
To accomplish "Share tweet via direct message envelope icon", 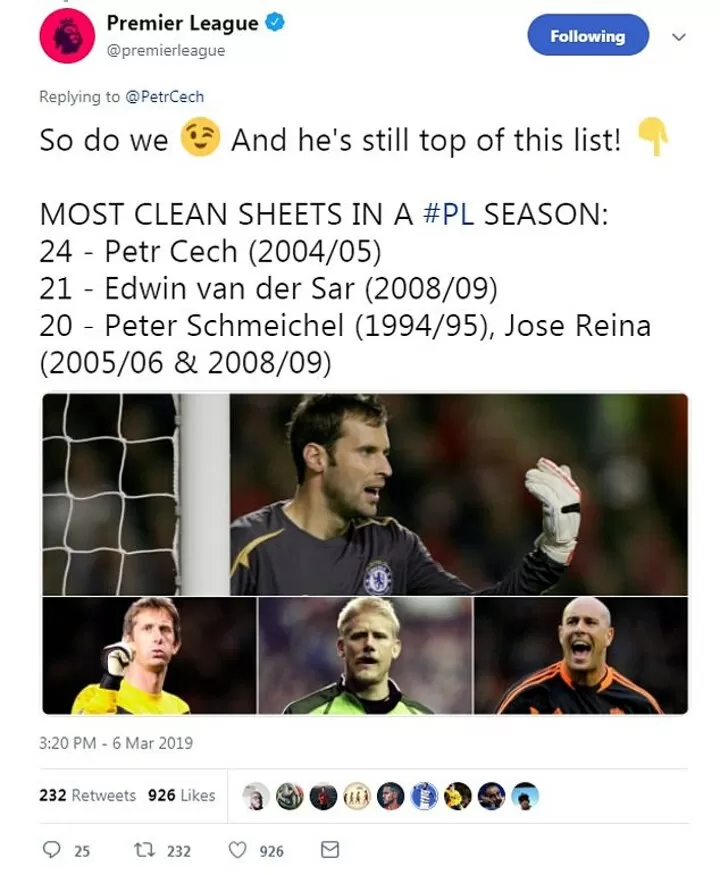I will click(329, 850).
